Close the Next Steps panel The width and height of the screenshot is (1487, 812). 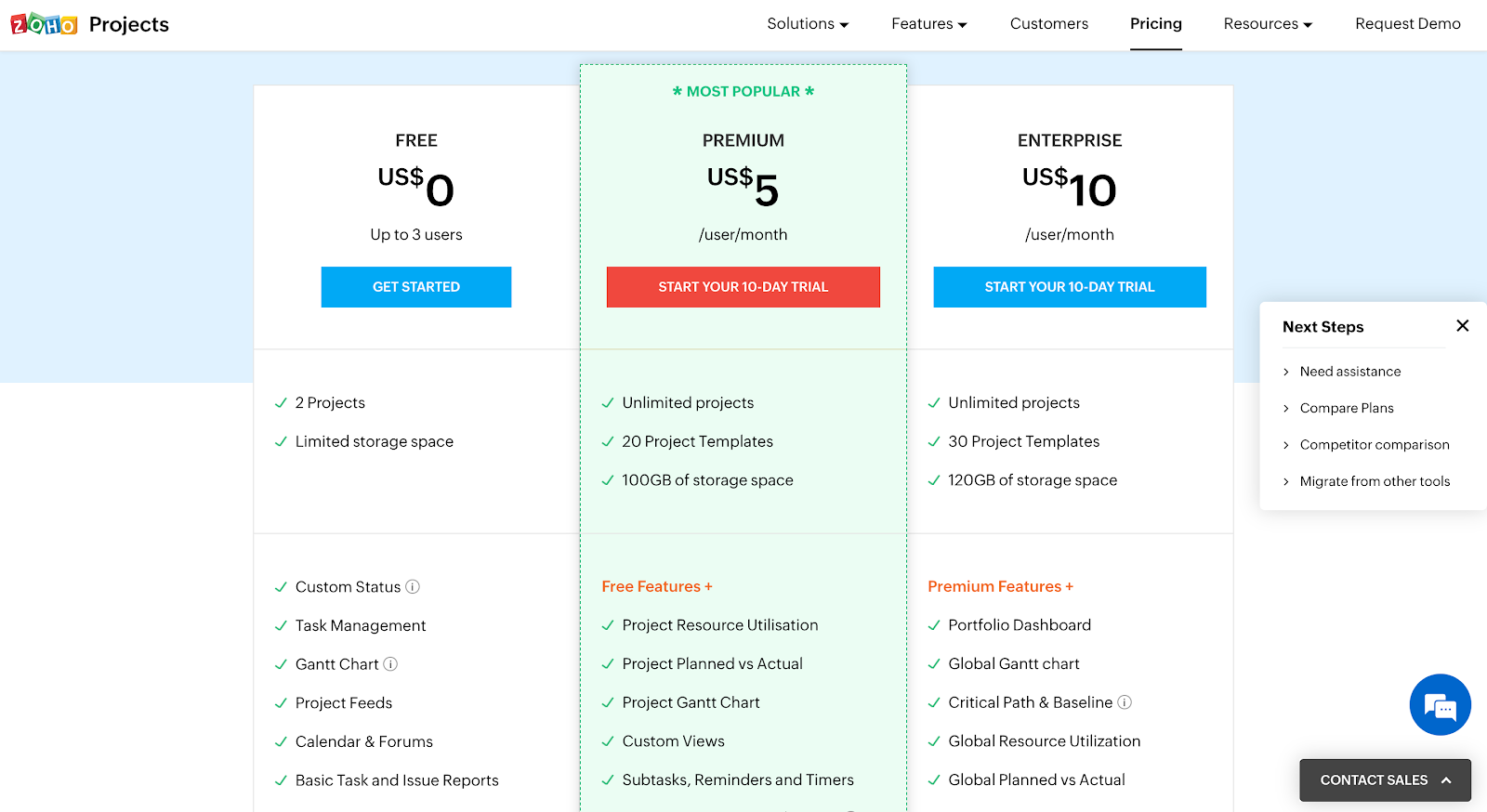[1462, 326]
